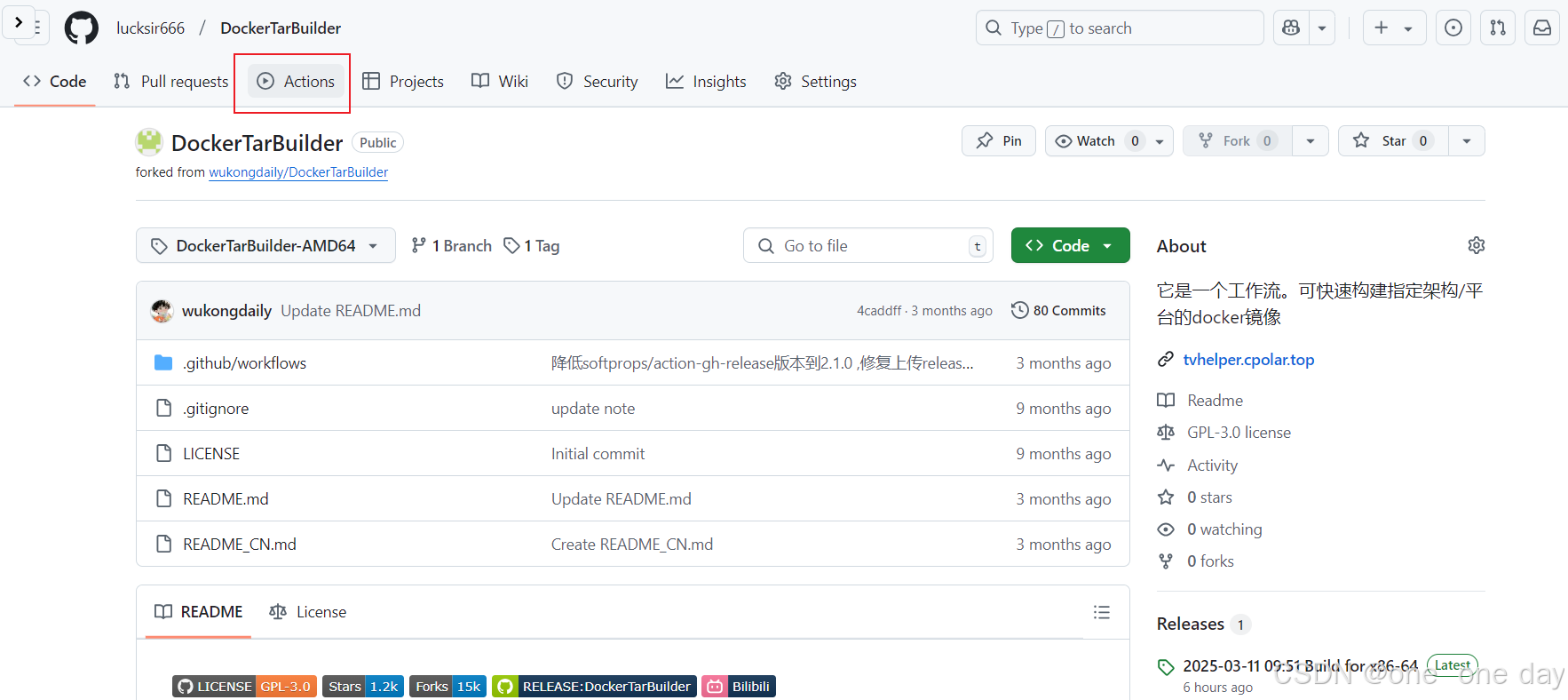1568x700 pixels.
Task: Open the Copilot chat icon
Action: pyautogui.click(x=1292, y=28)
